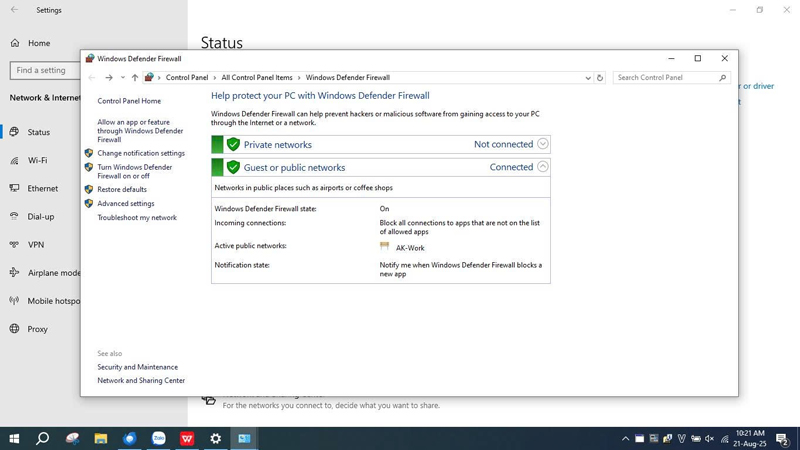Click the chevron after the address bar firewall icon

tap(159, 78)
